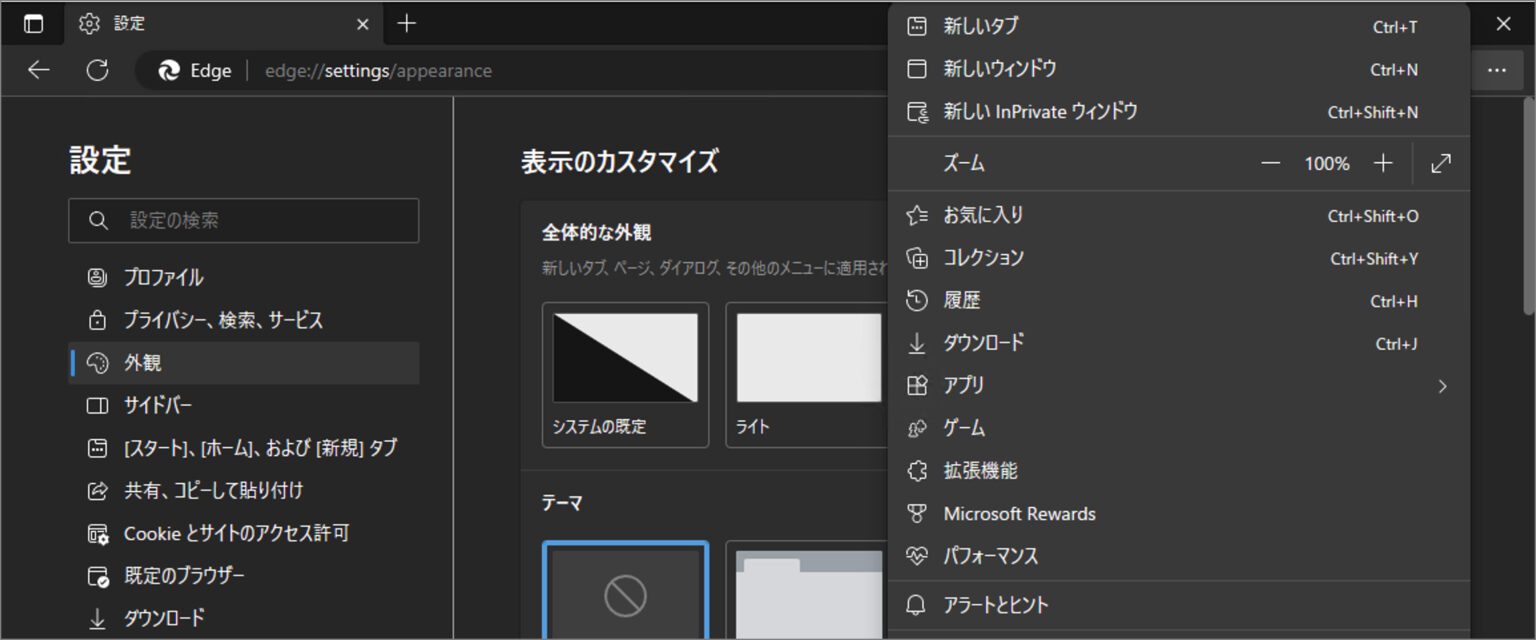Click the back navigation arrow icon
This screenshot has height=640, width=1536.
pyautogui.click(x=38, y=70)
